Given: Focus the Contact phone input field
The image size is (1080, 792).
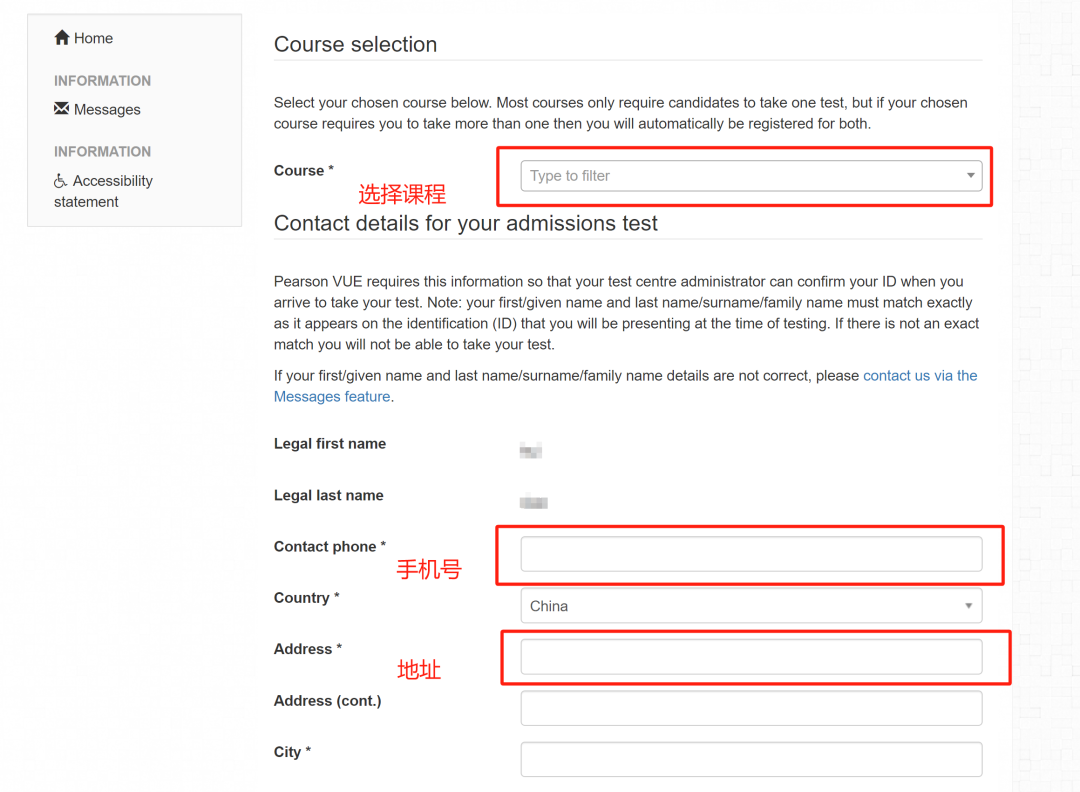Looking at the screenshot, I should pyautogui.click(x=751, y=554).
